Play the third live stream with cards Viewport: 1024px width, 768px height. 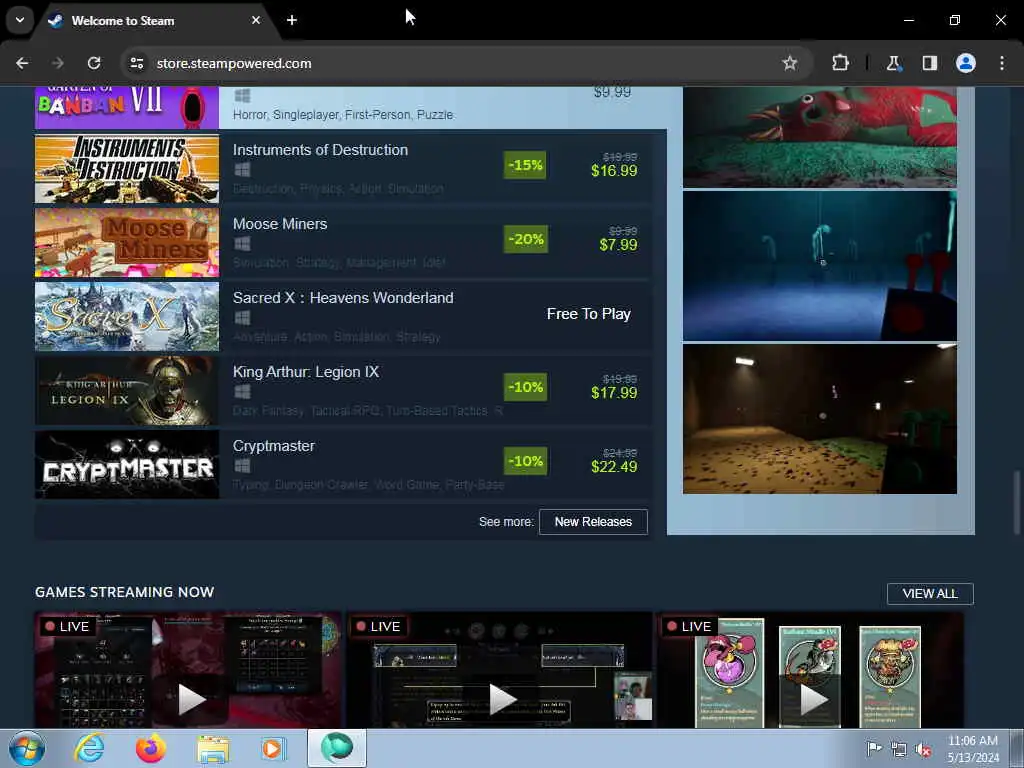coord(812,699)
